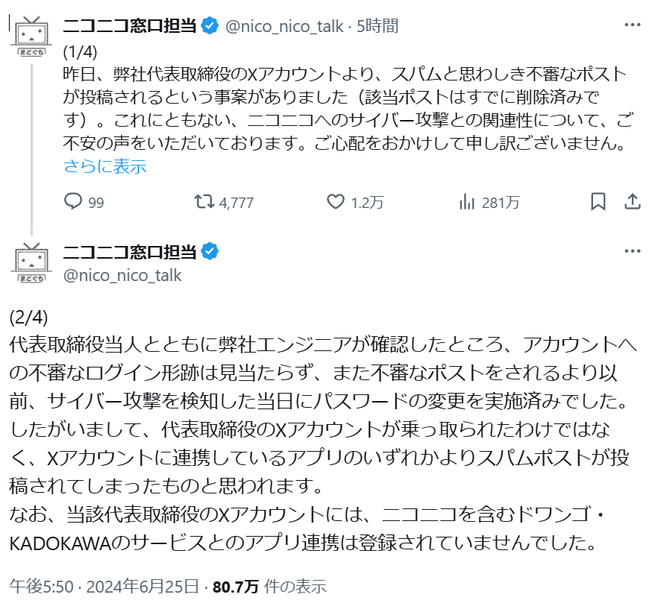Click the 4,777 repost count
The width and height of the screenshot is (655, 612).
click(236, 202)
